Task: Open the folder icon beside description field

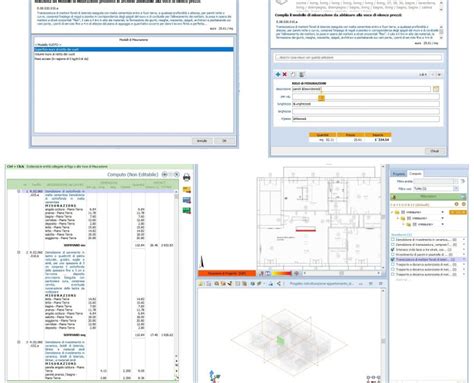Action: click(x=436, y=89)
